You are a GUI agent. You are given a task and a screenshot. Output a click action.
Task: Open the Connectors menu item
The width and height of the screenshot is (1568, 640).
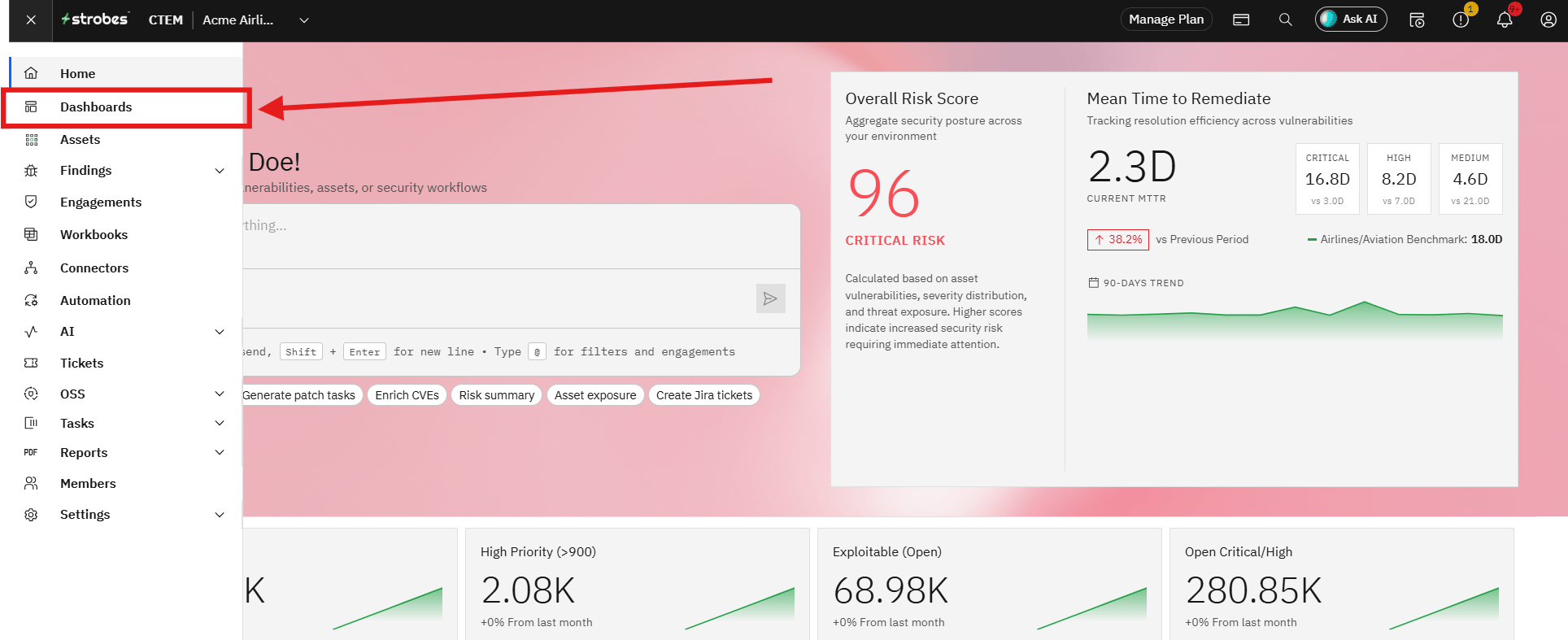(94, 268)
